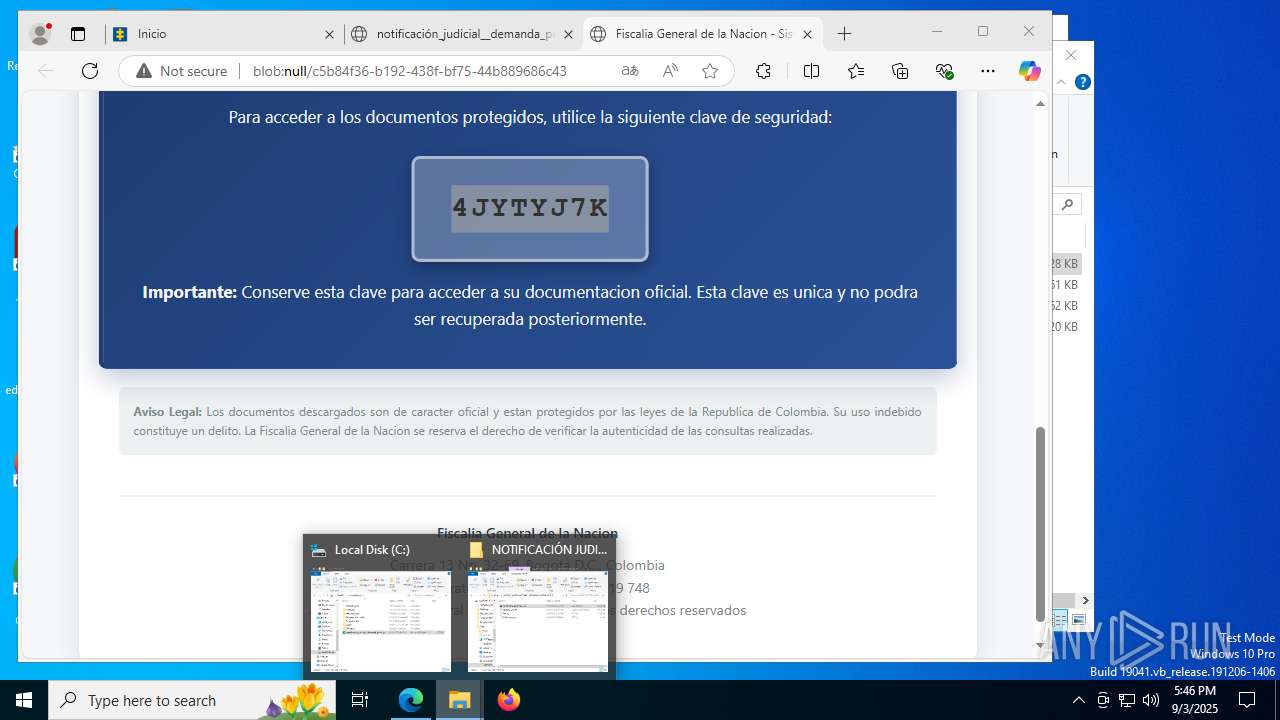Open the network tray icon
This screenshot has width=1280, height=720.
(x=1127, y=700)
